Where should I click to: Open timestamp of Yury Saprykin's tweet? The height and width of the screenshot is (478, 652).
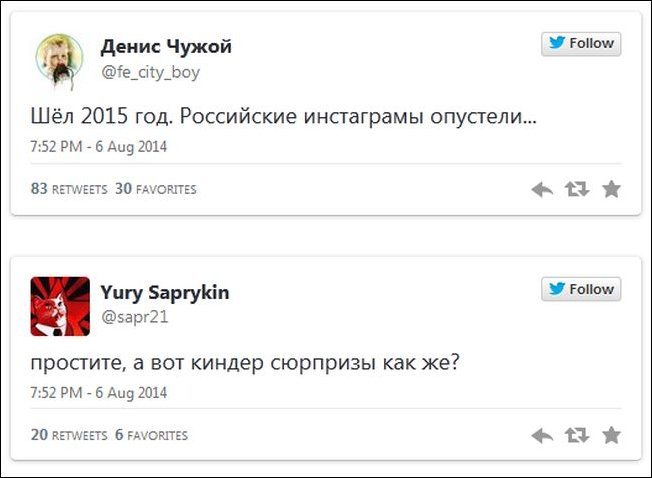point(99,392)
